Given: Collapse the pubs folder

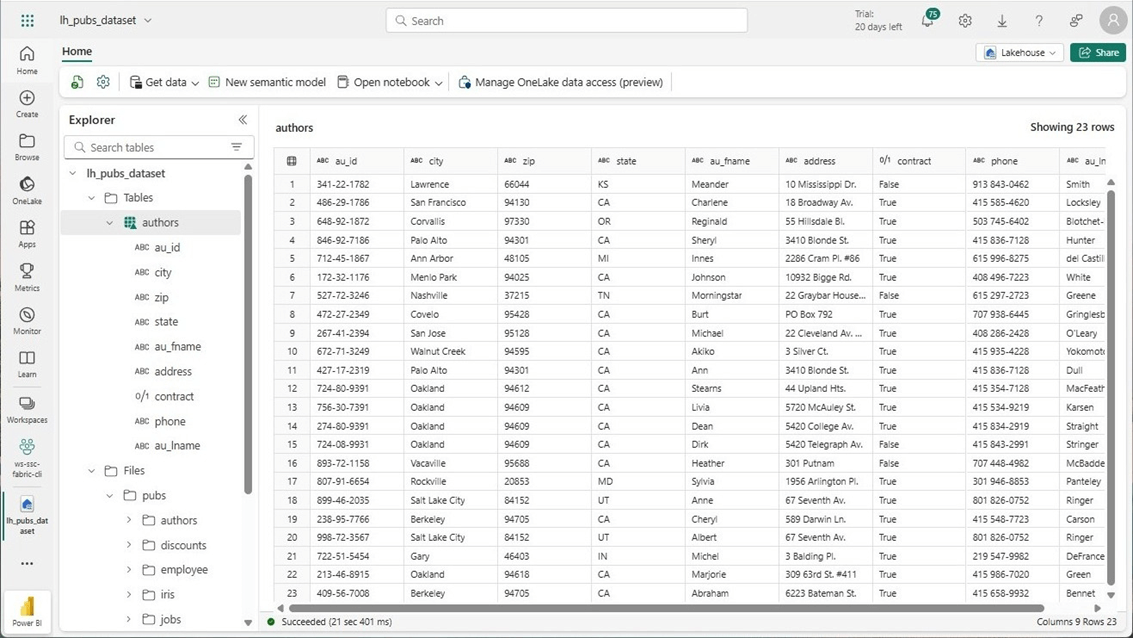Looking at the screenshot, I should [110, 496].
